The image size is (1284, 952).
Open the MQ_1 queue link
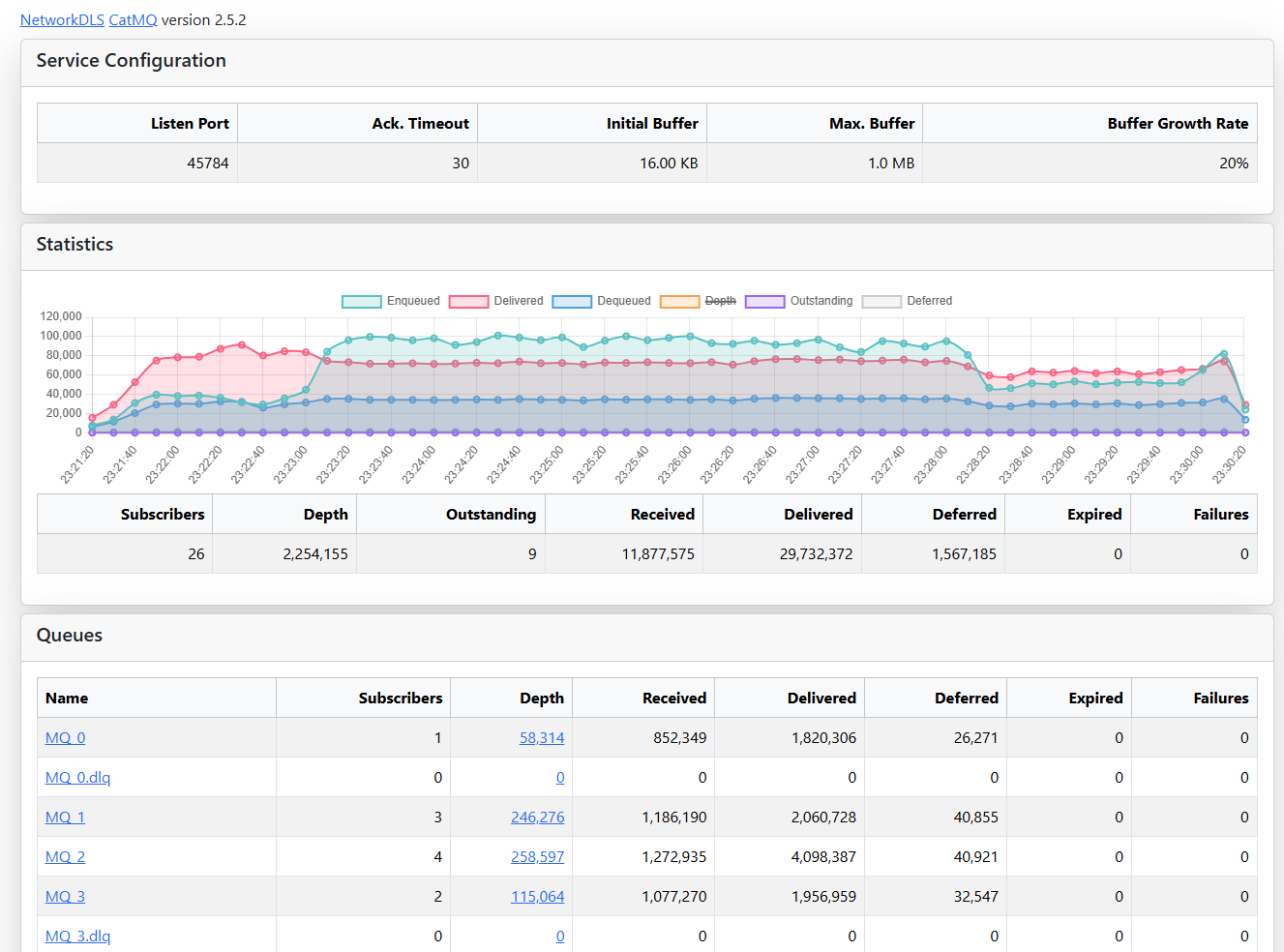(x=65, y=818)
